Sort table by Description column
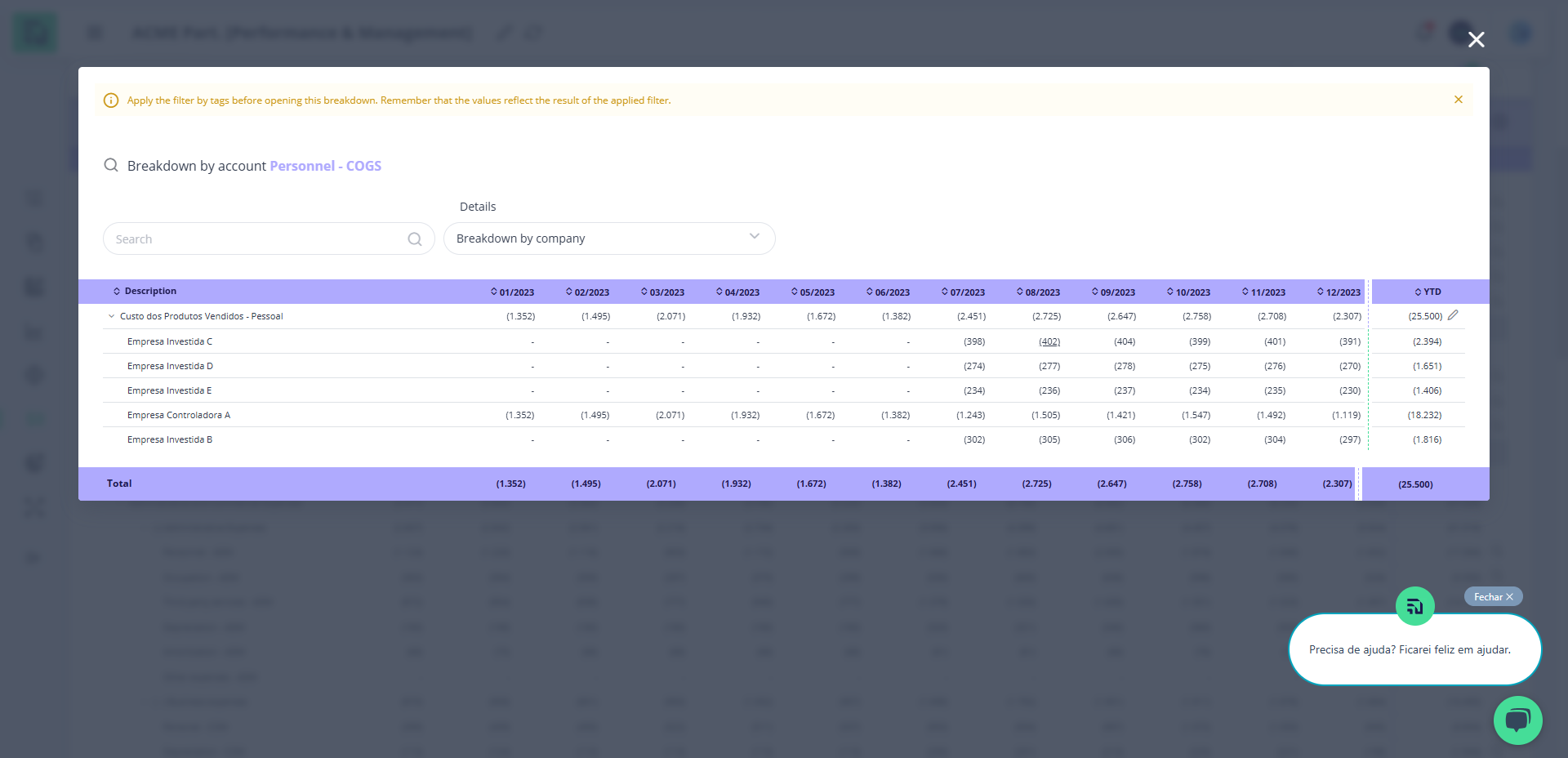 tap(145, 291)
